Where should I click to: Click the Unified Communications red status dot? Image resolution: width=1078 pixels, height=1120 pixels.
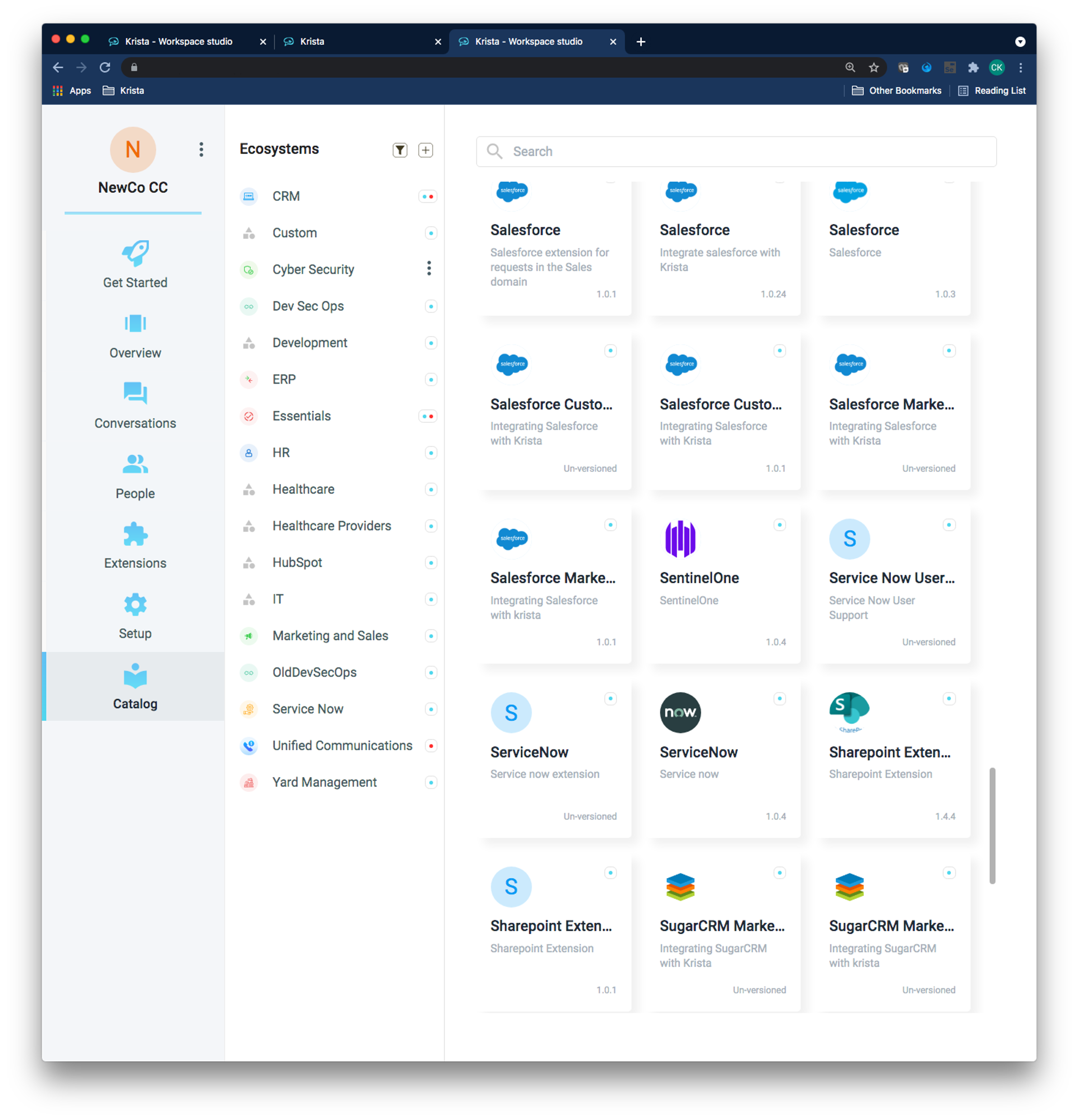pos(431,746)
